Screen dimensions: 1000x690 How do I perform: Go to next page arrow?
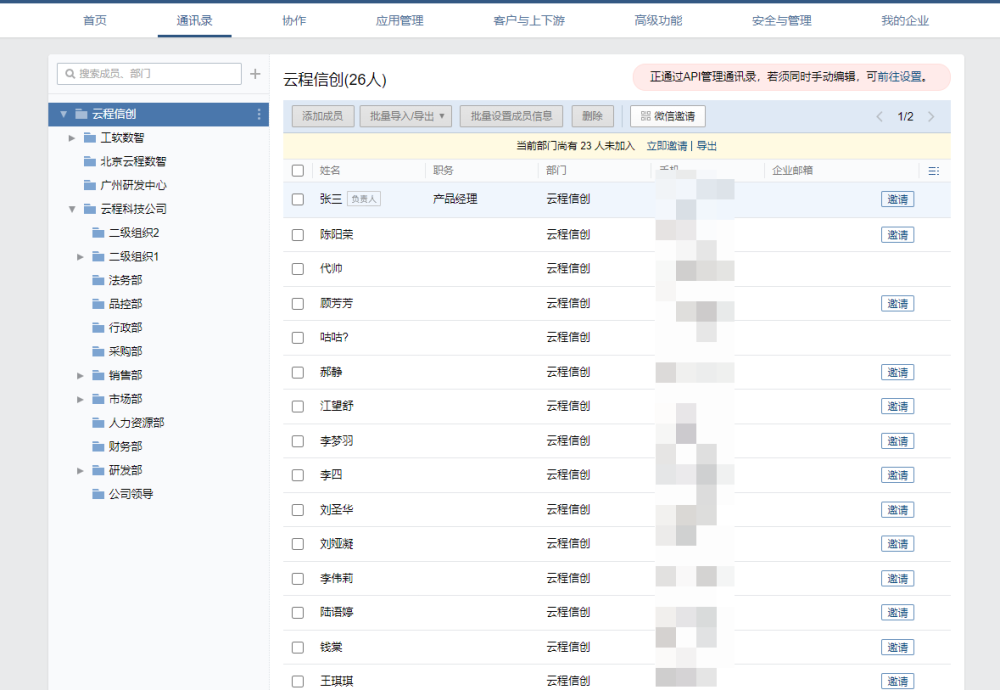[931, 117]
